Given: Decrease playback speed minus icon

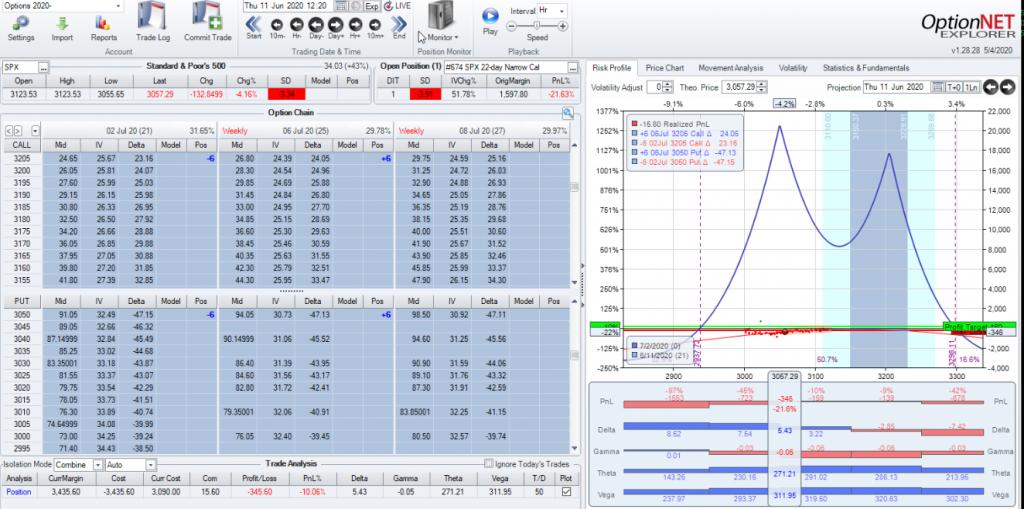Looking at the screenshot, I should click(511, 25).
